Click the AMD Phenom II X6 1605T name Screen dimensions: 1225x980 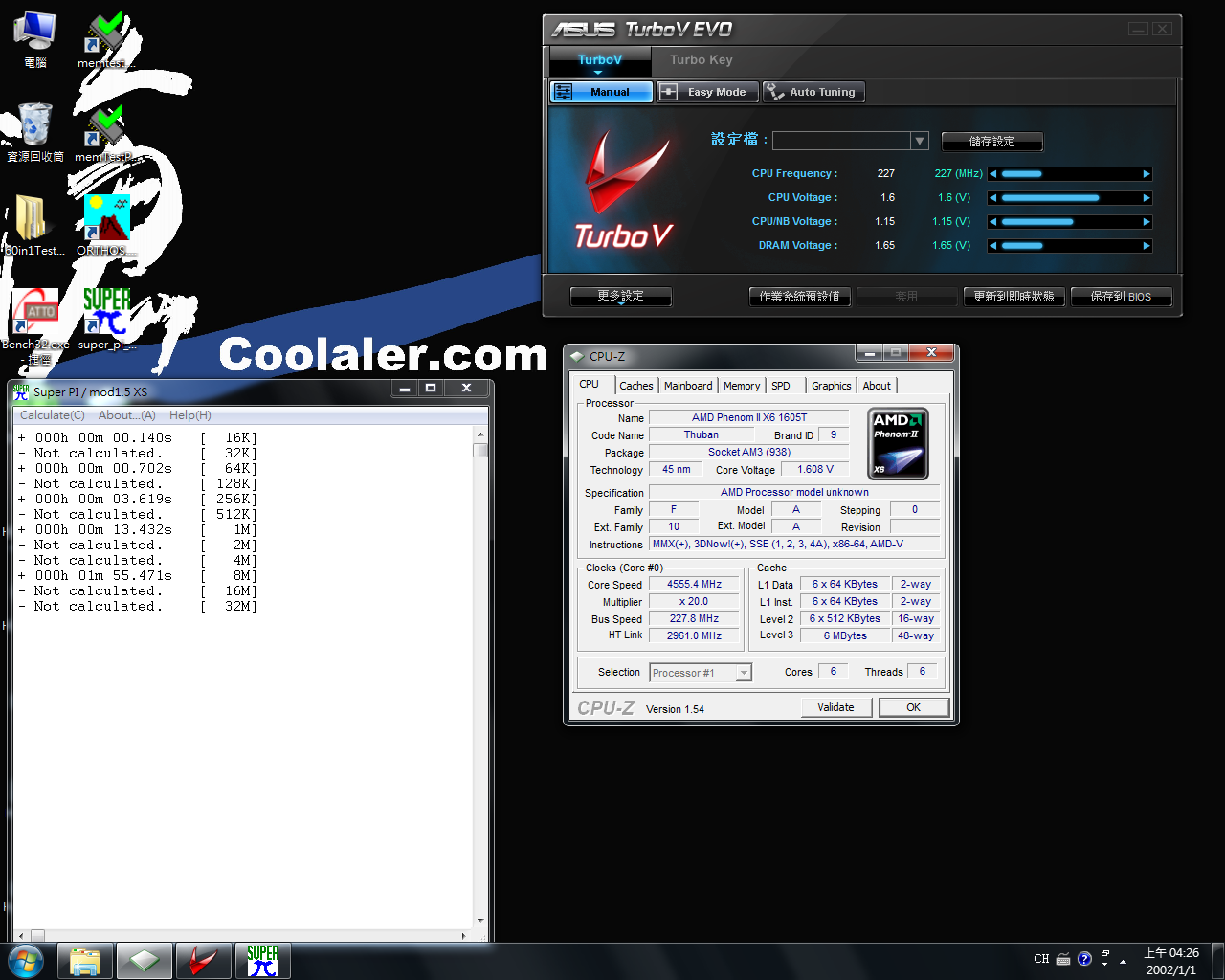(749, 418)
